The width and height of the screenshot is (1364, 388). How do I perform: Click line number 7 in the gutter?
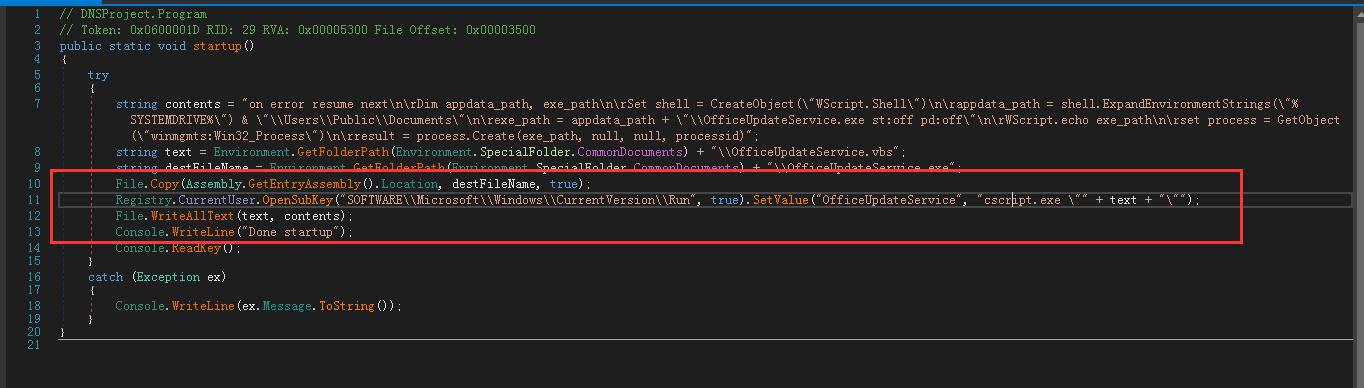click(37, 103)
